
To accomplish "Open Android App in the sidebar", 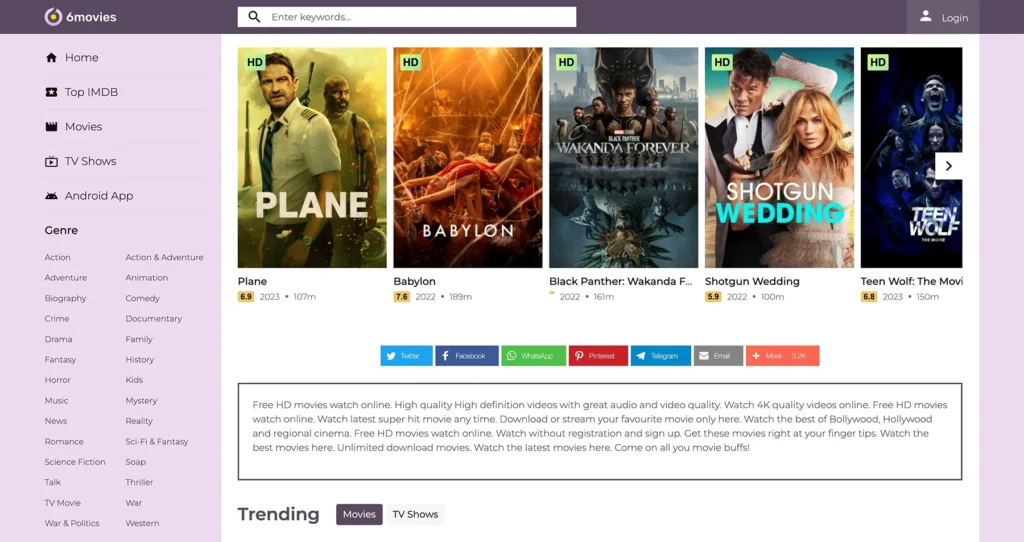I will [x=99, y=196].
